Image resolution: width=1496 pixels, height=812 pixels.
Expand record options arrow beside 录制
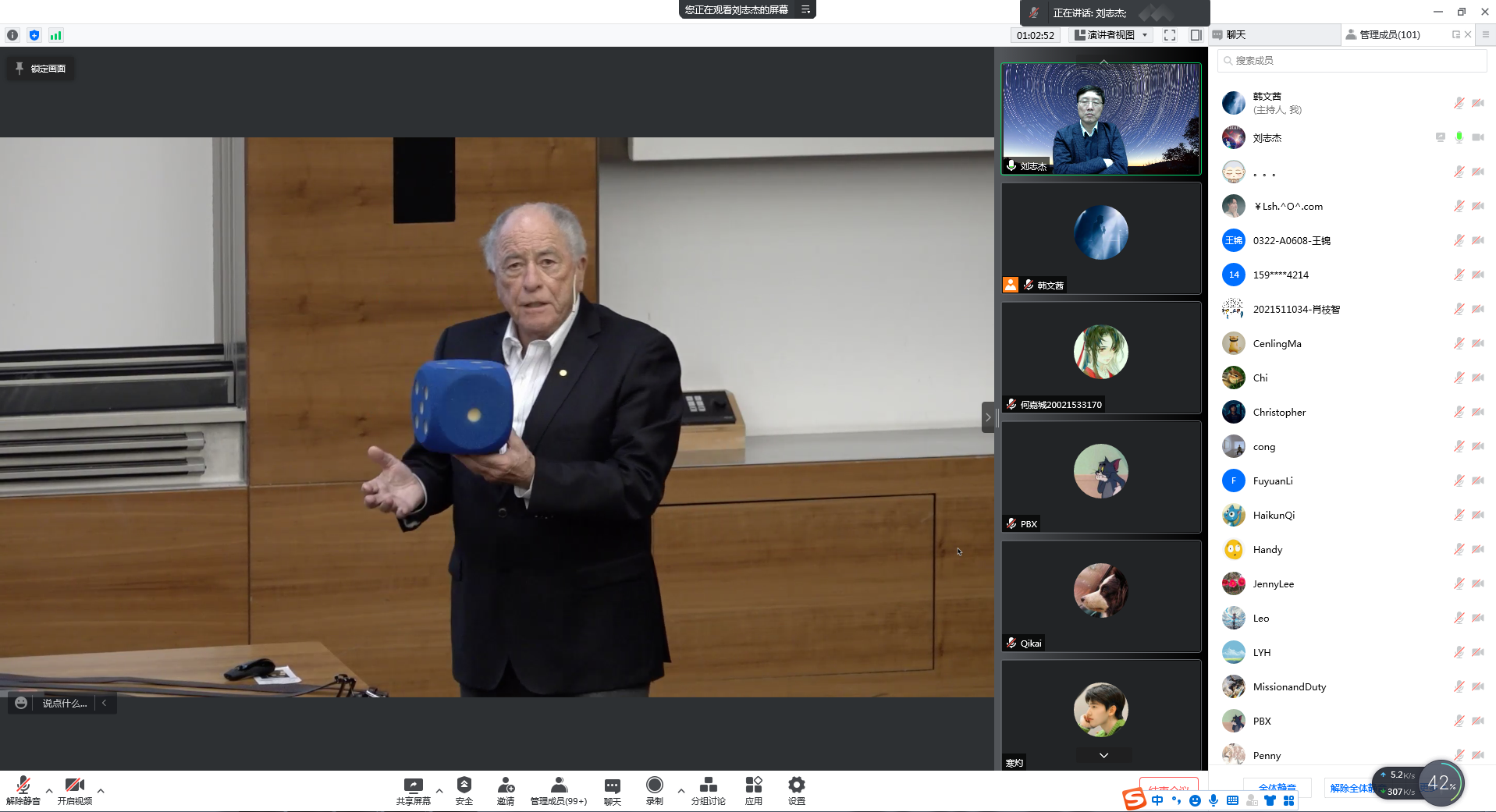[681, 791]
